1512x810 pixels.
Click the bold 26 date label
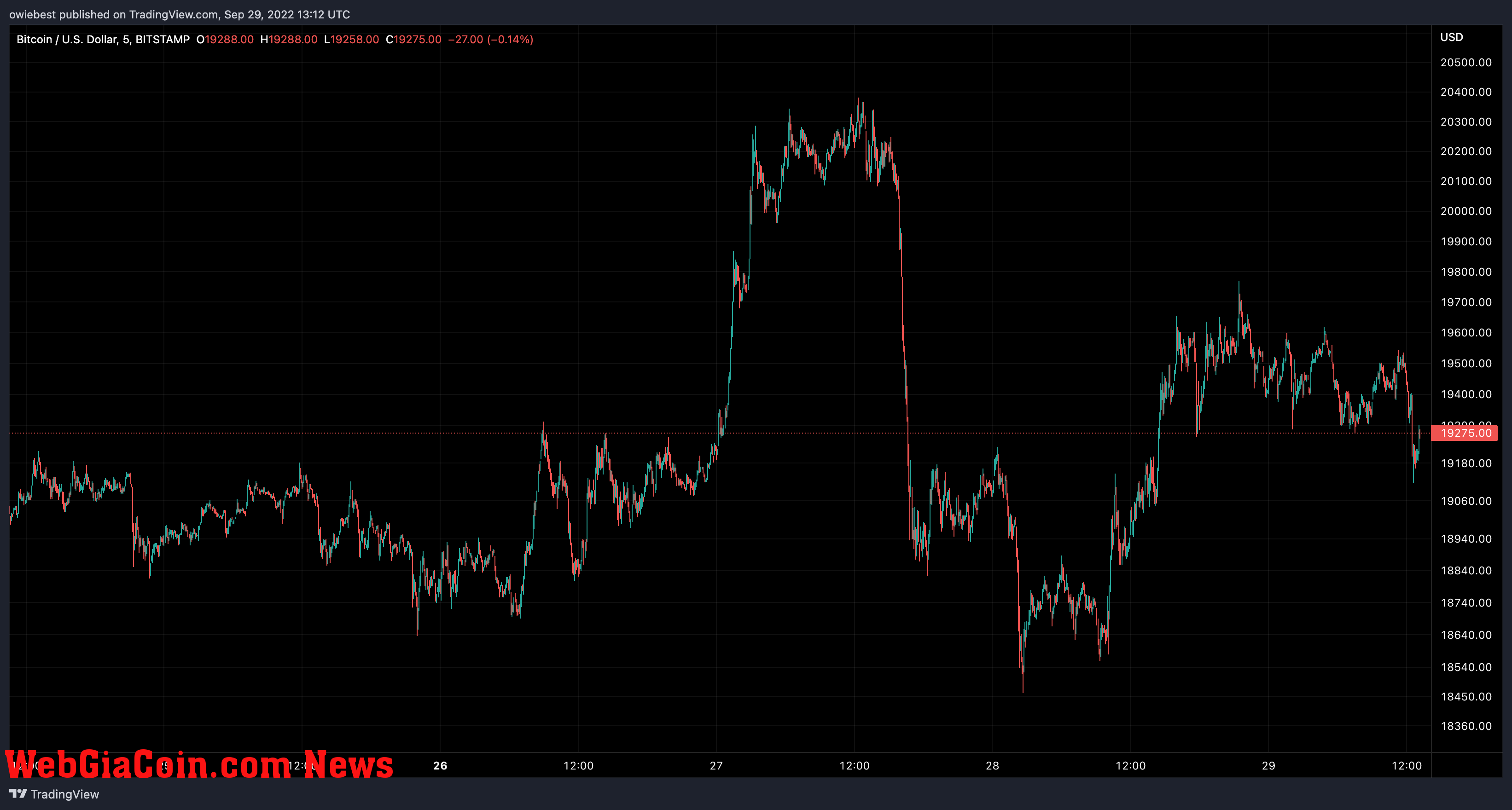click(440, 765)
